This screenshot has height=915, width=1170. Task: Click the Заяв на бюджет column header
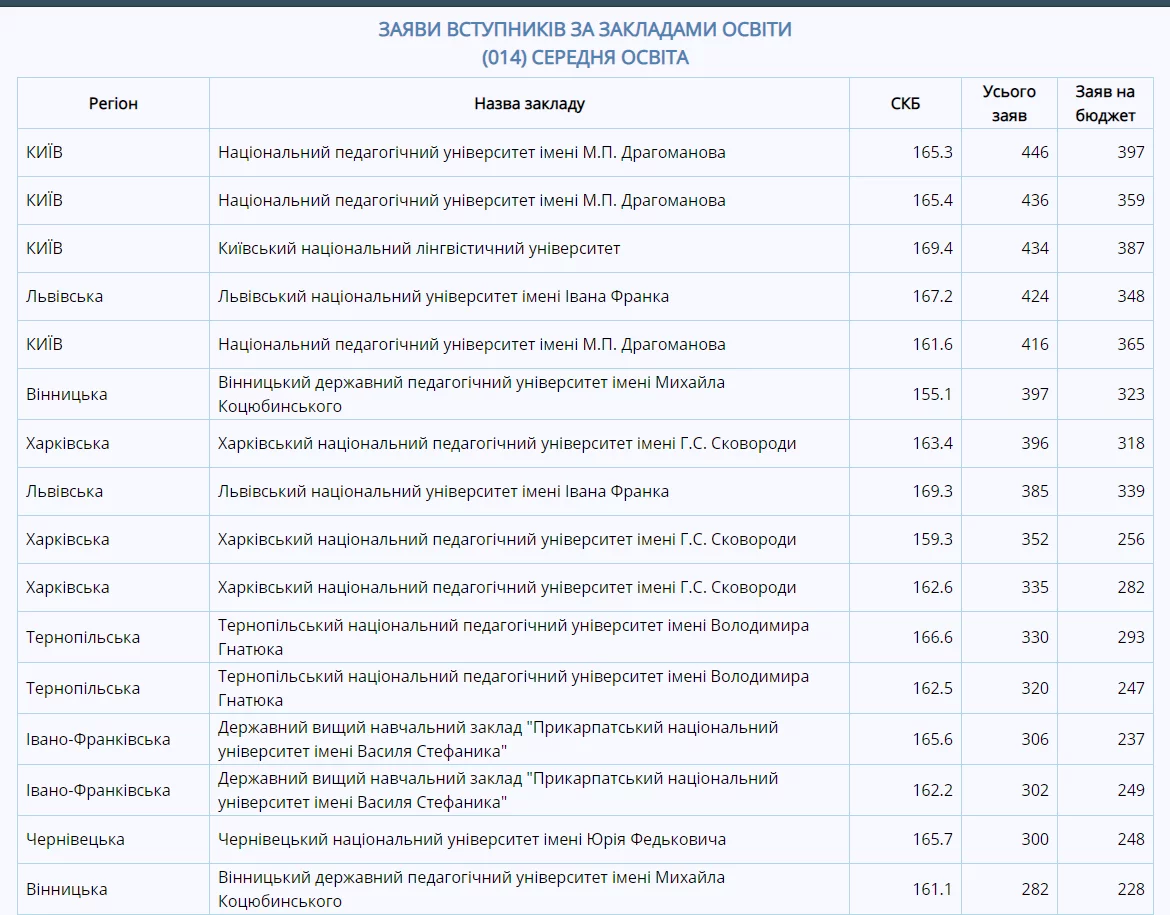coord(1105,103)
